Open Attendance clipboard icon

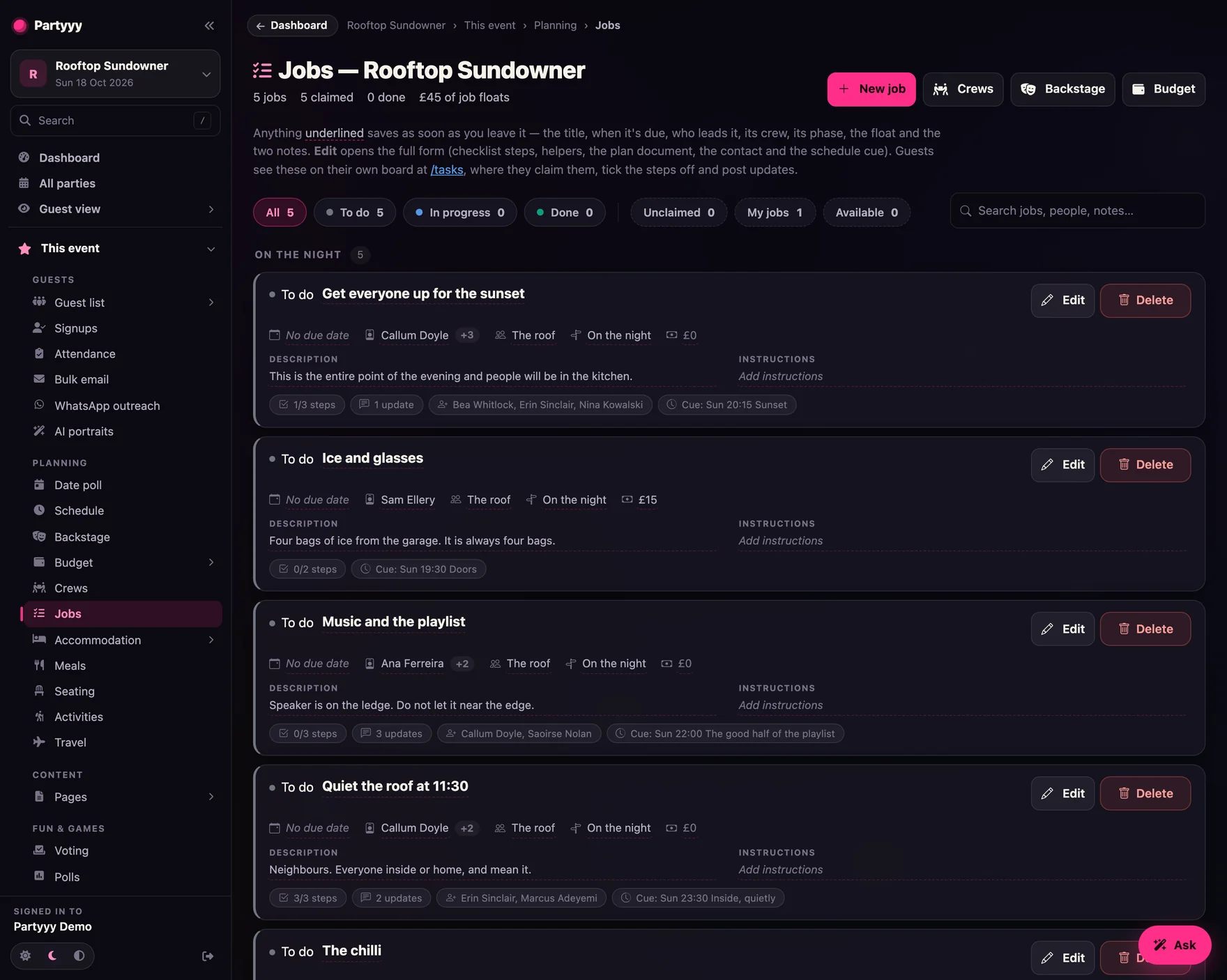pos(39,354)
